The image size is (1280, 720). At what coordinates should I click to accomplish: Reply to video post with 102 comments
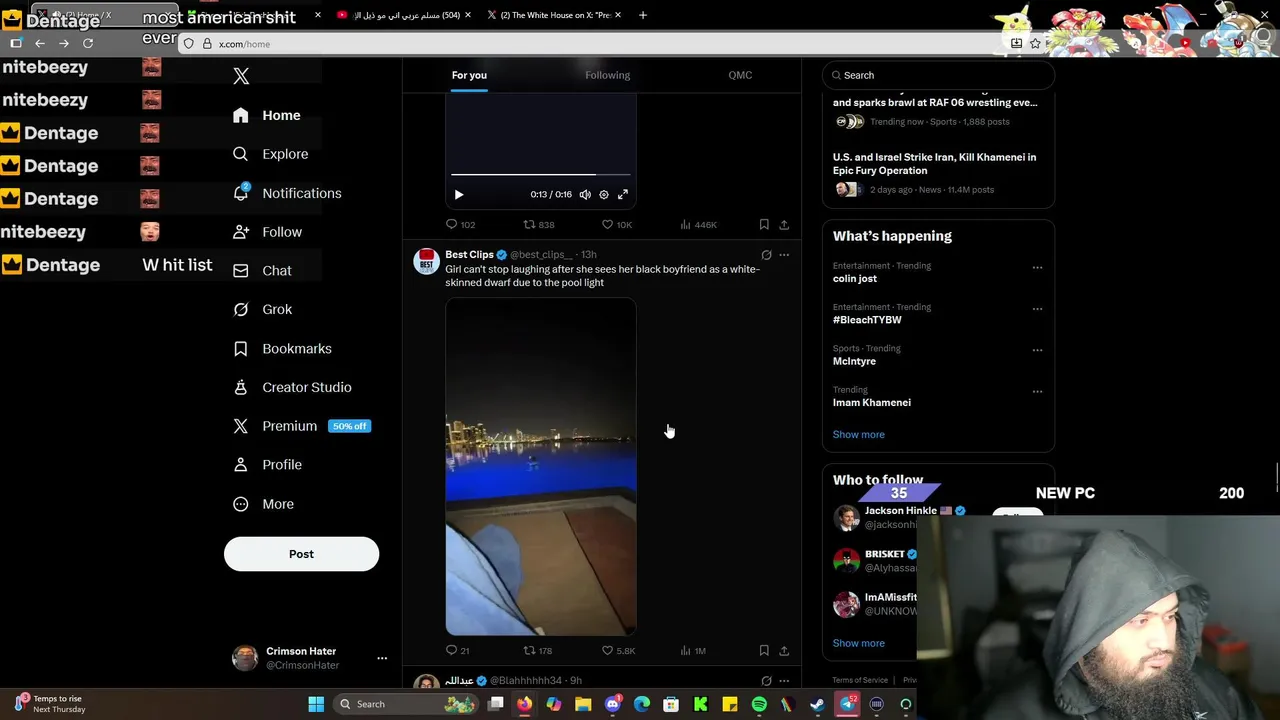460,225
